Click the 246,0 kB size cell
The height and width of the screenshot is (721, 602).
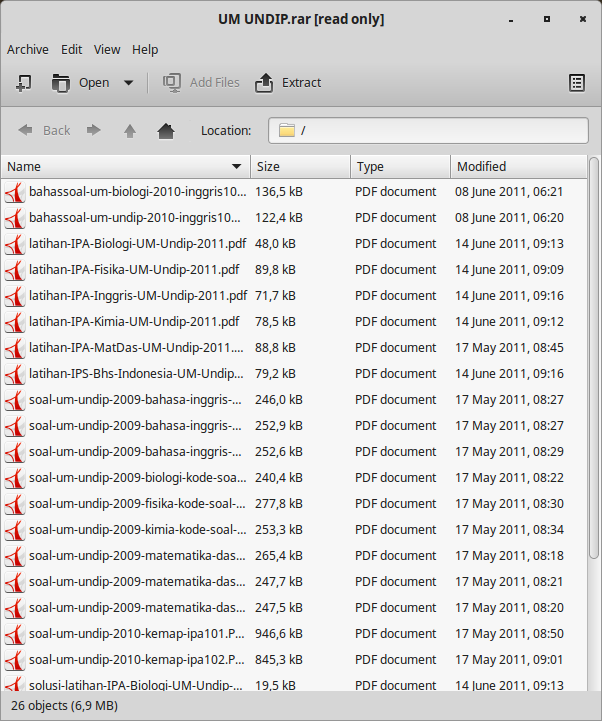point(279,400)
